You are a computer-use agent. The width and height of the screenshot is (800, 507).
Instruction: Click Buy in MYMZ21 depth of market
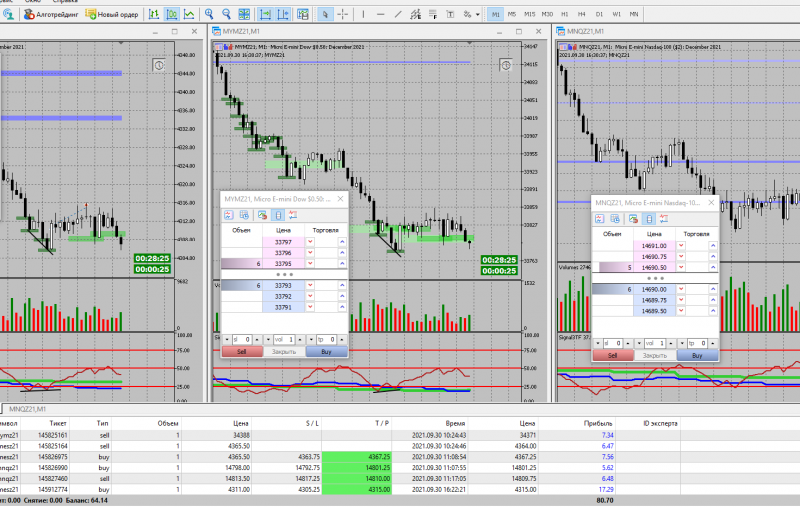[326, 351]
